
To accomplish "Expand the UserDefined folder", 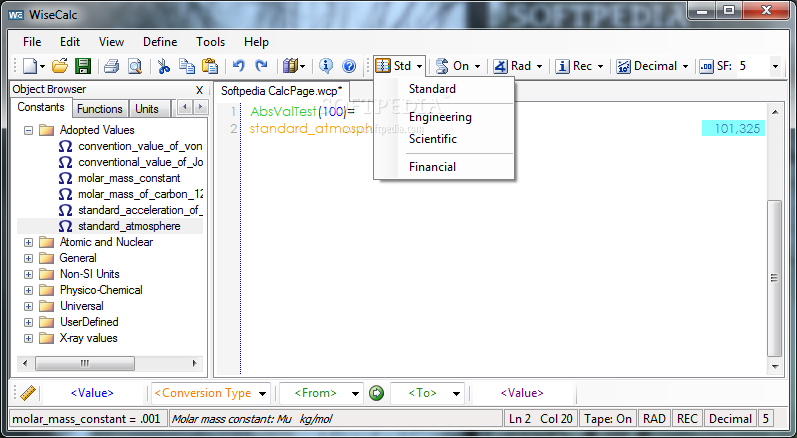I will (28, 323).
